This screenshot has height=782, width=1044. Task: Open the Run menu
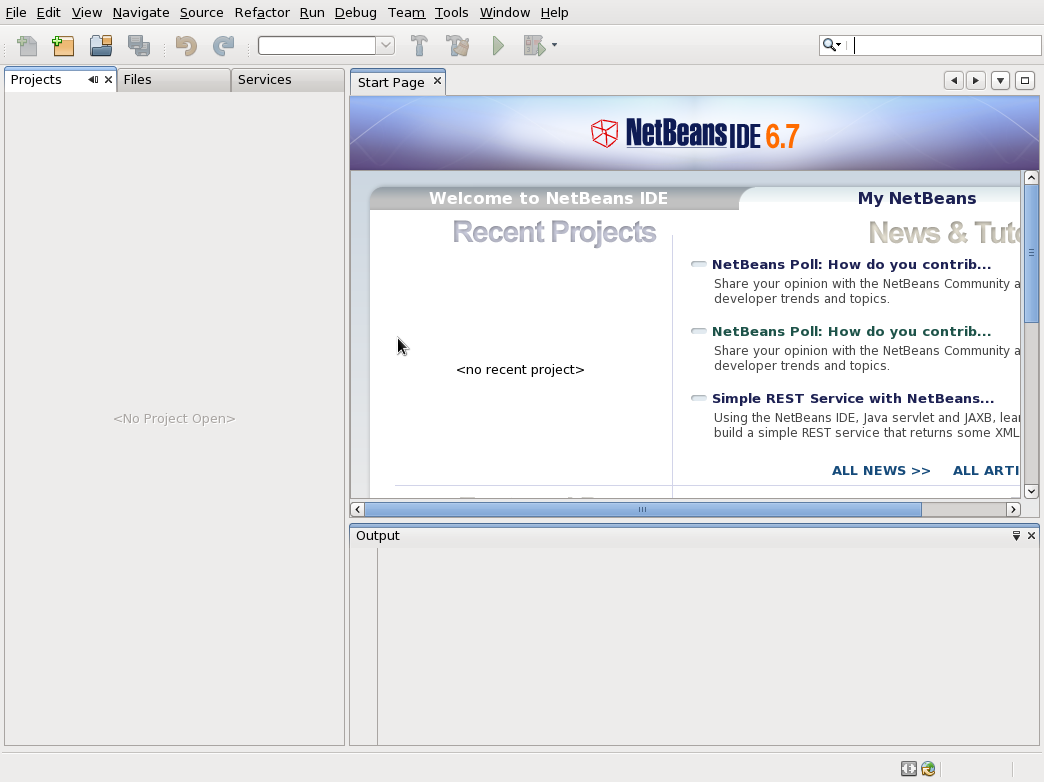tap(312, 13)
